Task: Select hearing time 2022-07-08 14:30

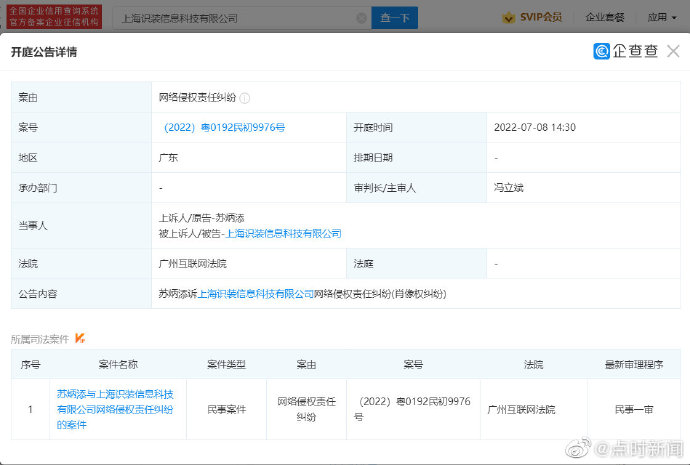Action: (535, 128)
